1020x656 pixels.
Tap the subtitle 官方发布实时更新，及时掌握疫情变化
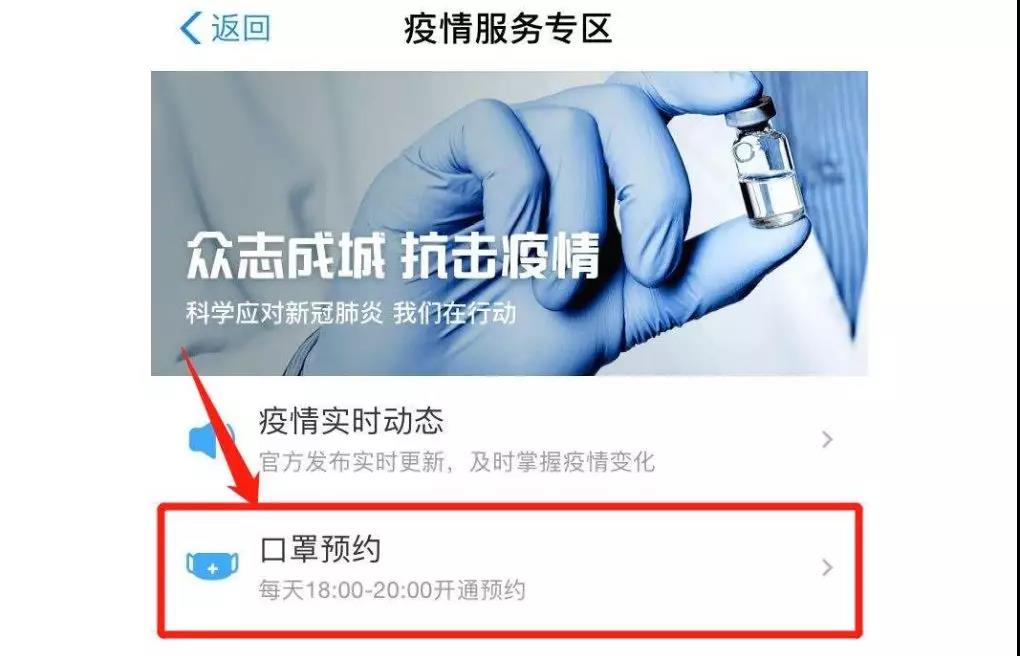pos(457,462)
